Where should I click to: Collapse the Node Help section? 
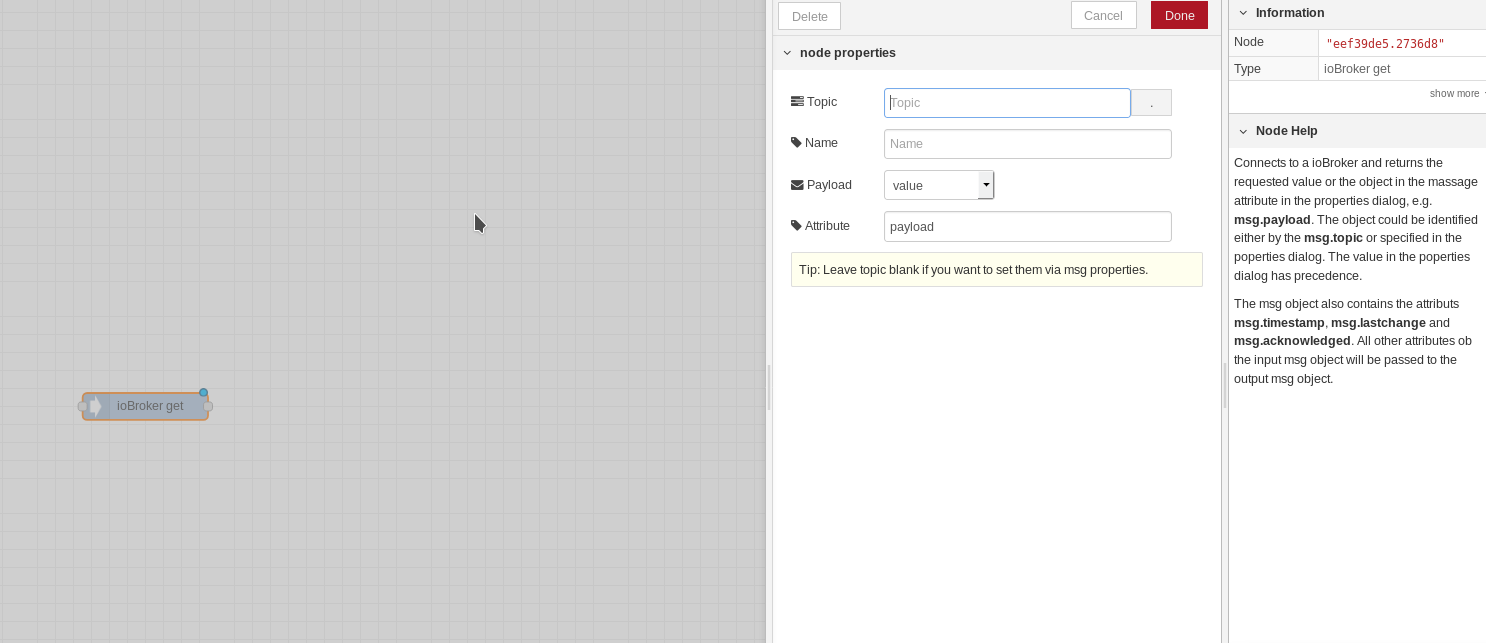click(x=1243, y=131)
